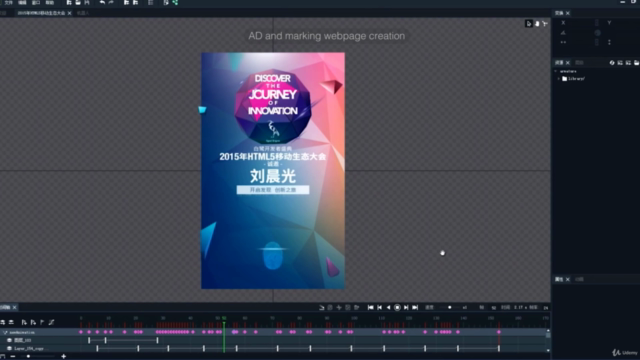The height and width of the screenshot is (360, 640).
Task: Close the open 2015 HTML5 document tab
Action: click(69, 13)
